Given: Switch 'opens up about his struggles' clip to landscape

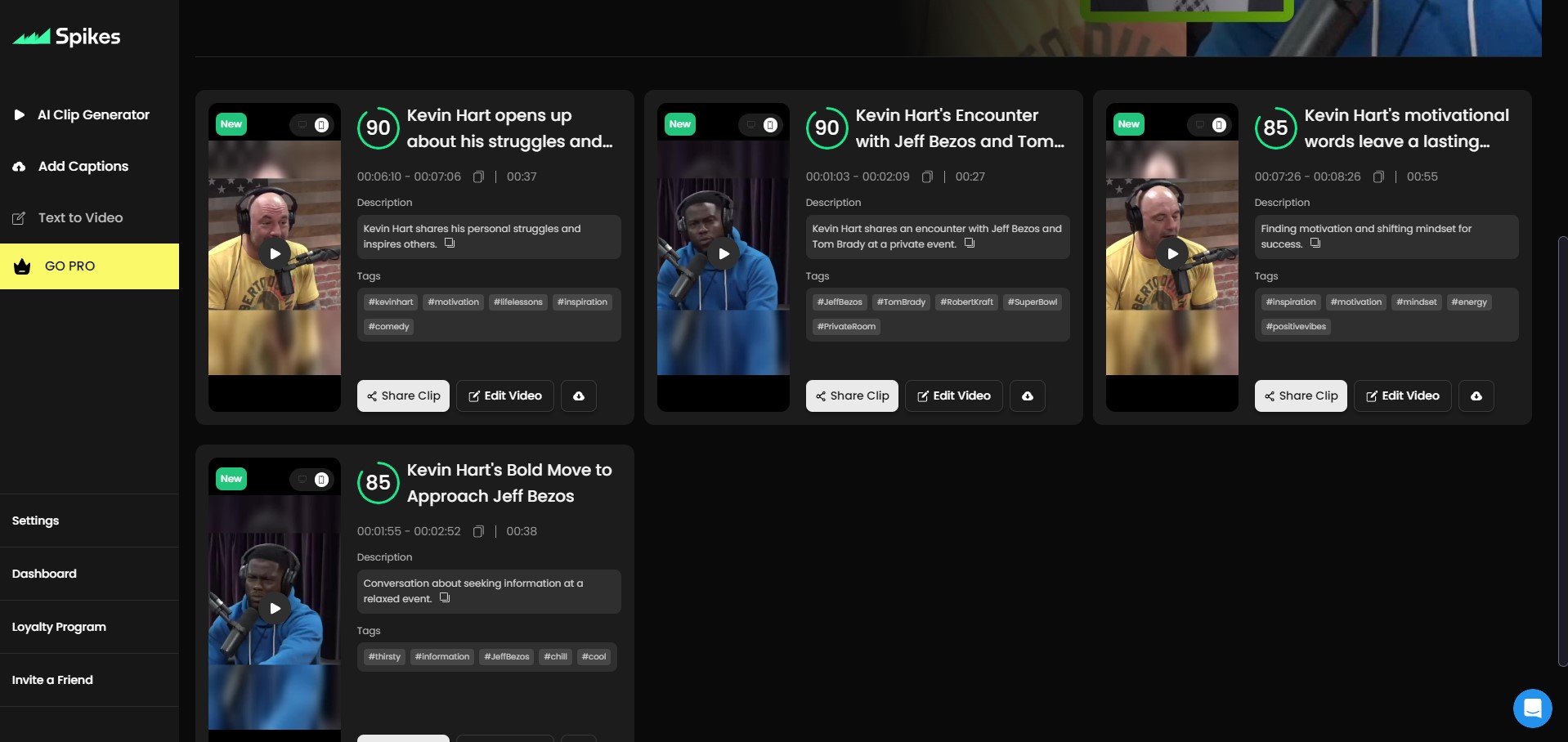Looking at the screenshot, I should (302, 125).
